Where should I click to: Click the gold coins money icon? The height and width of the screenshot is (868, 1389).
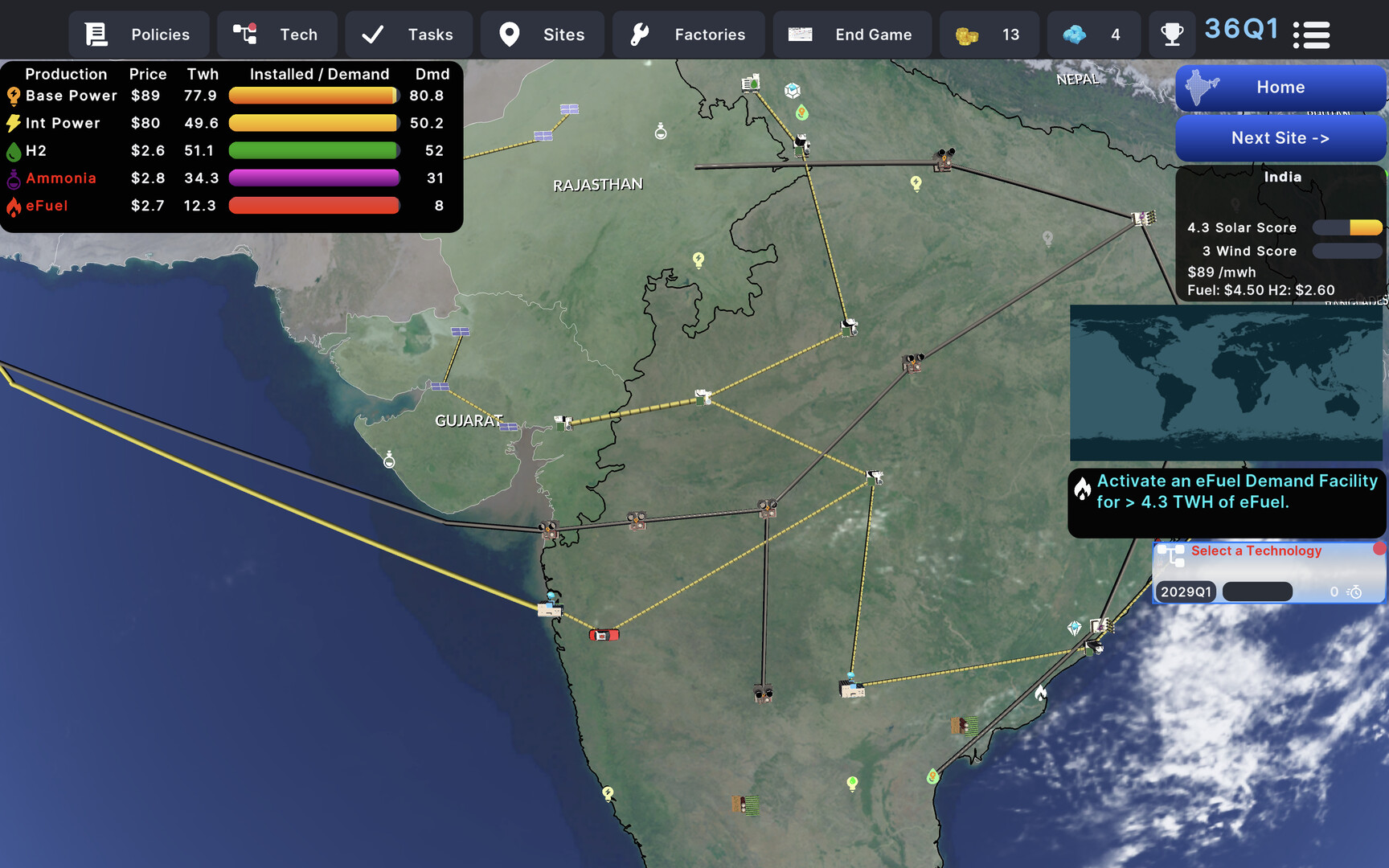pos(966,35)
